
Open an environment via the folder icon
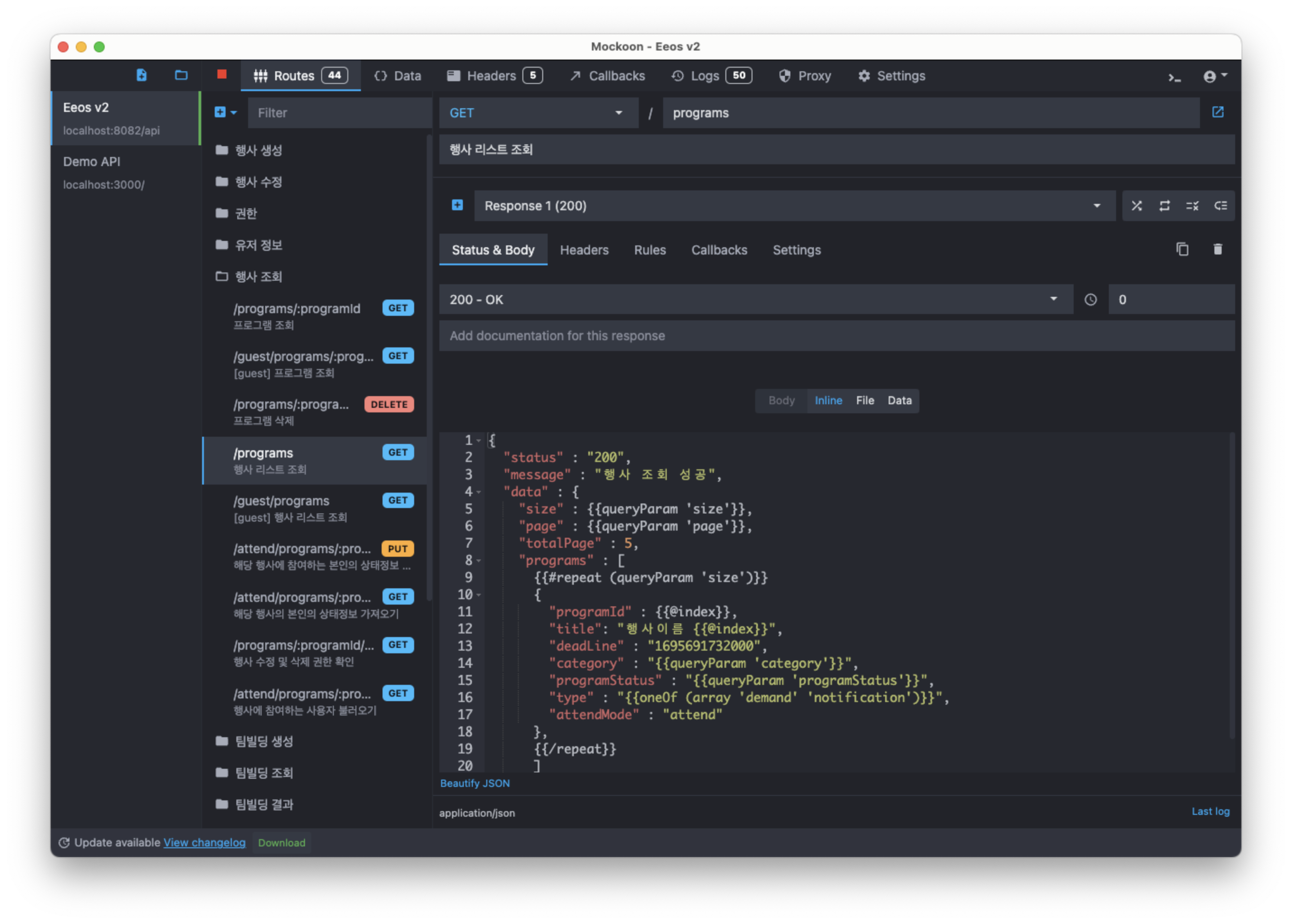(181, 75)
